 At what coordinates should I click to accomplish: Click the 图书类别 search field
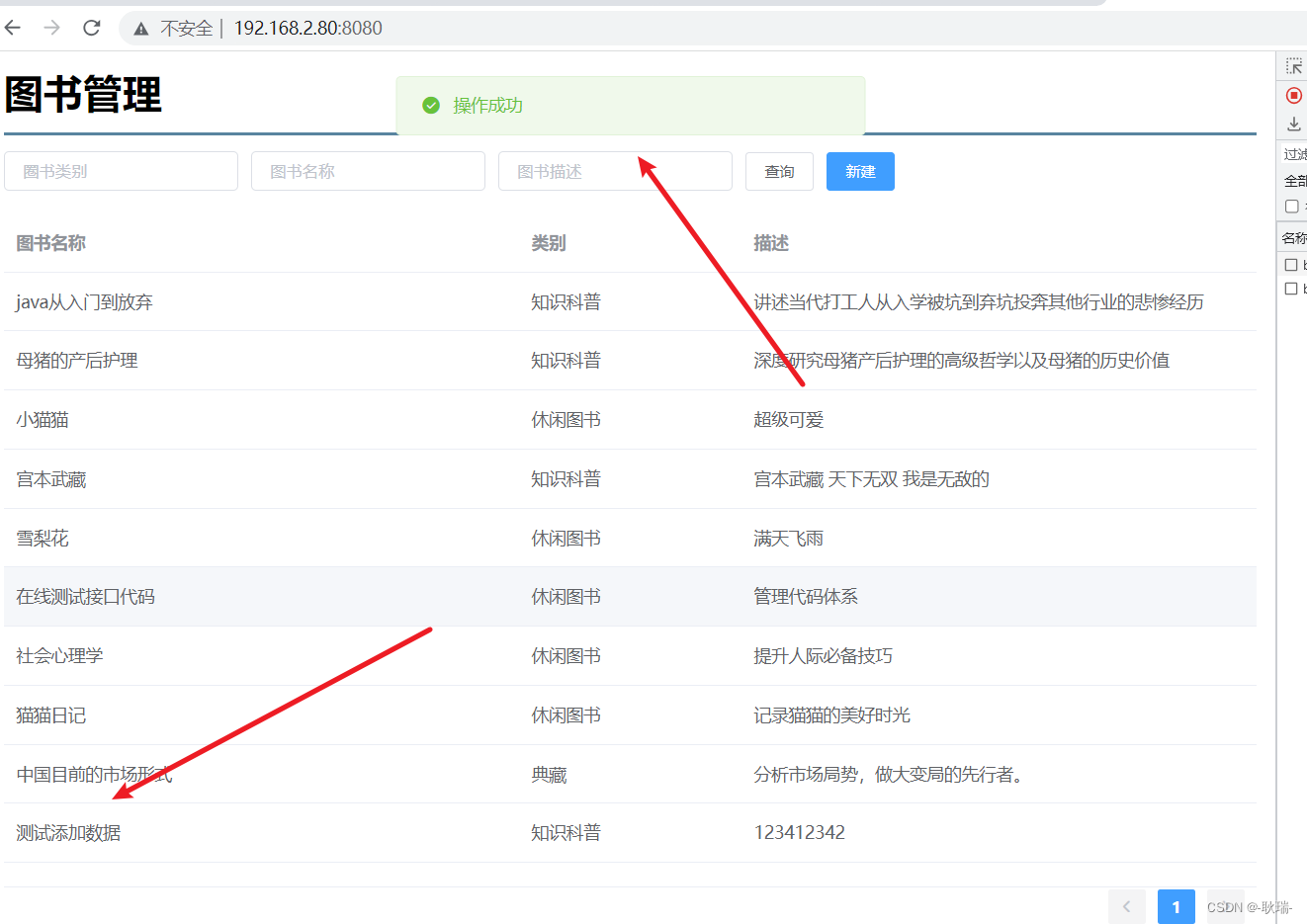coord(121,171)
